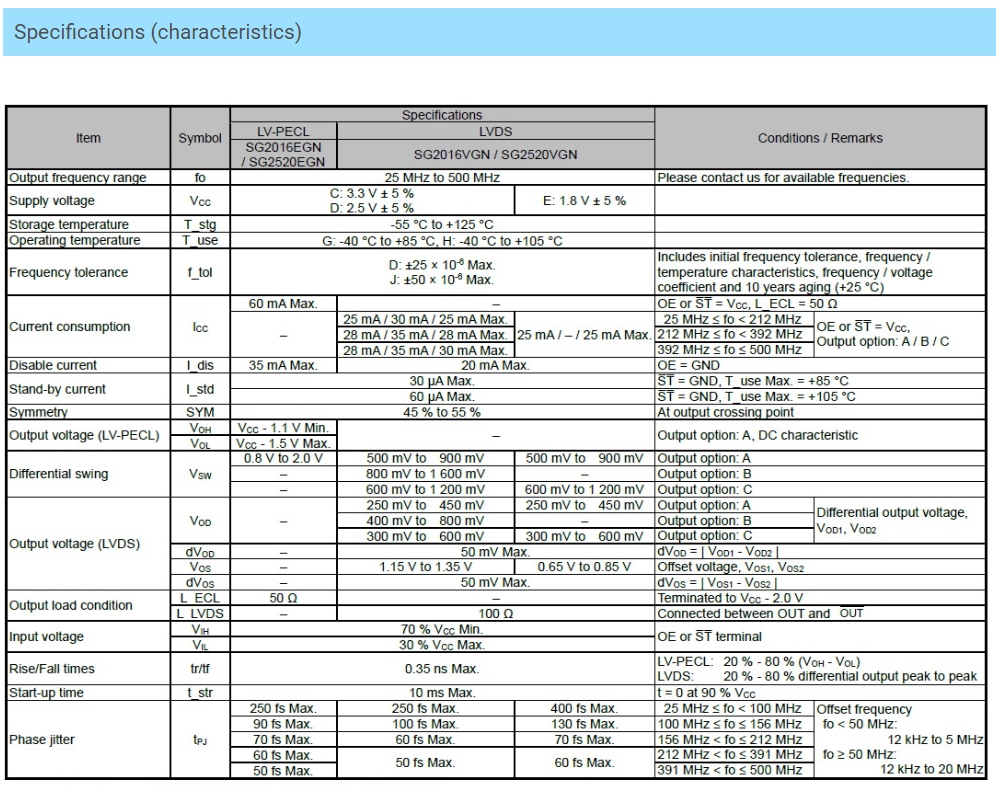This screenshot has height=785, width=996.
Task: Click the '50 Ω' cell
Action: 283,598
